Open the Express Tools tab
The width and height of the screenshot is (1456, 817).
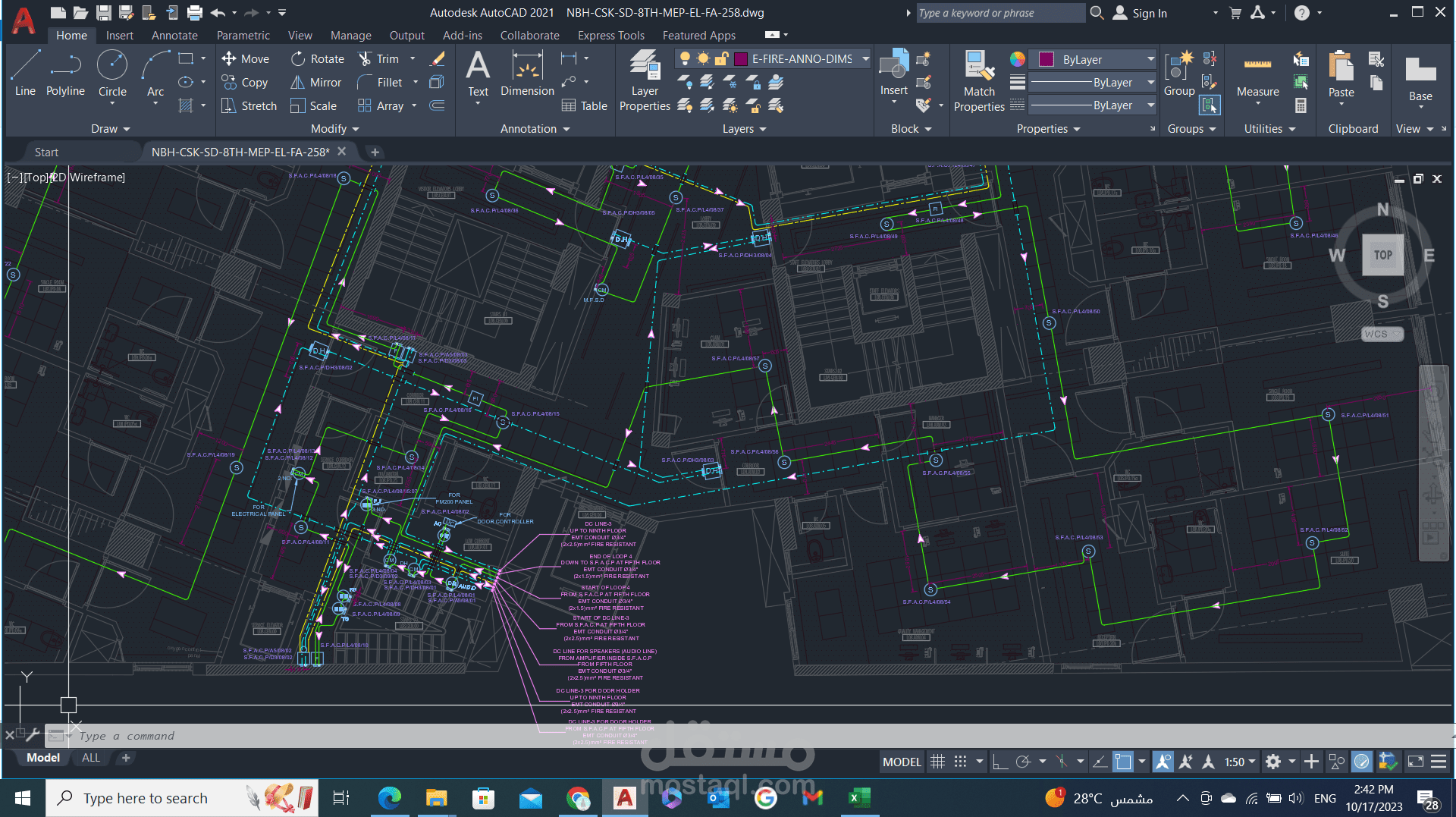(x=610, y=36)
